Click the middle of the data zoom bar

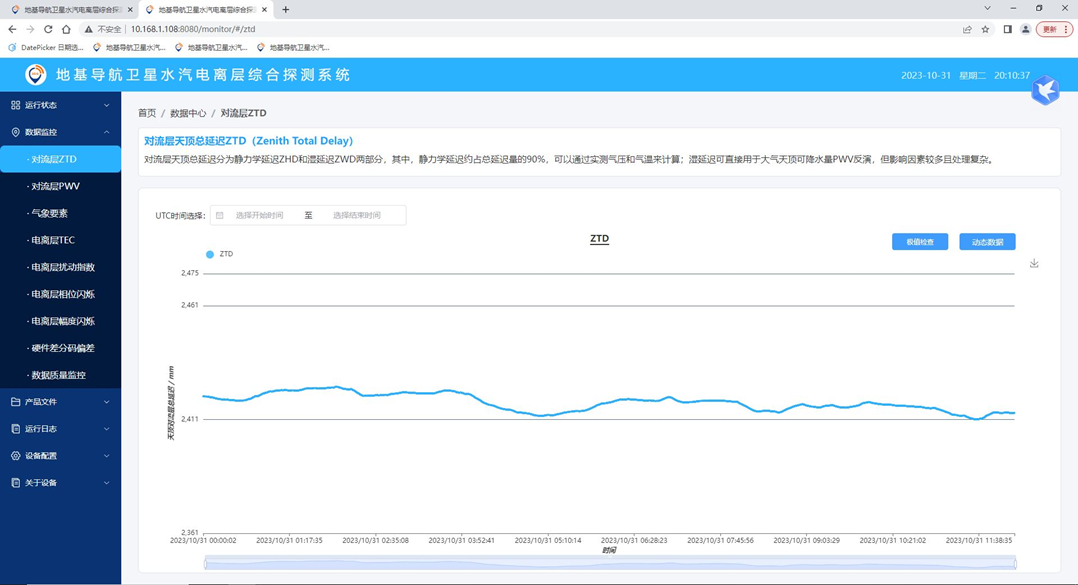click(610, 564)
